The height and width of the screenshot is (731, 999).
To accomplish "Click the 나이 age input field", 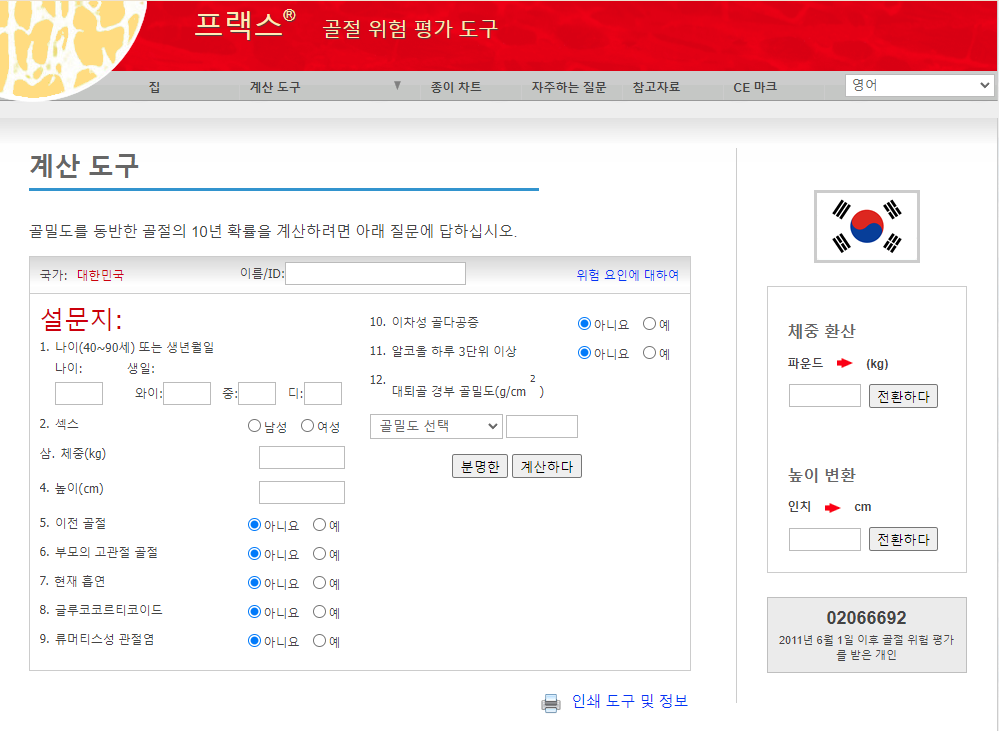I will (x=79, y=393).
